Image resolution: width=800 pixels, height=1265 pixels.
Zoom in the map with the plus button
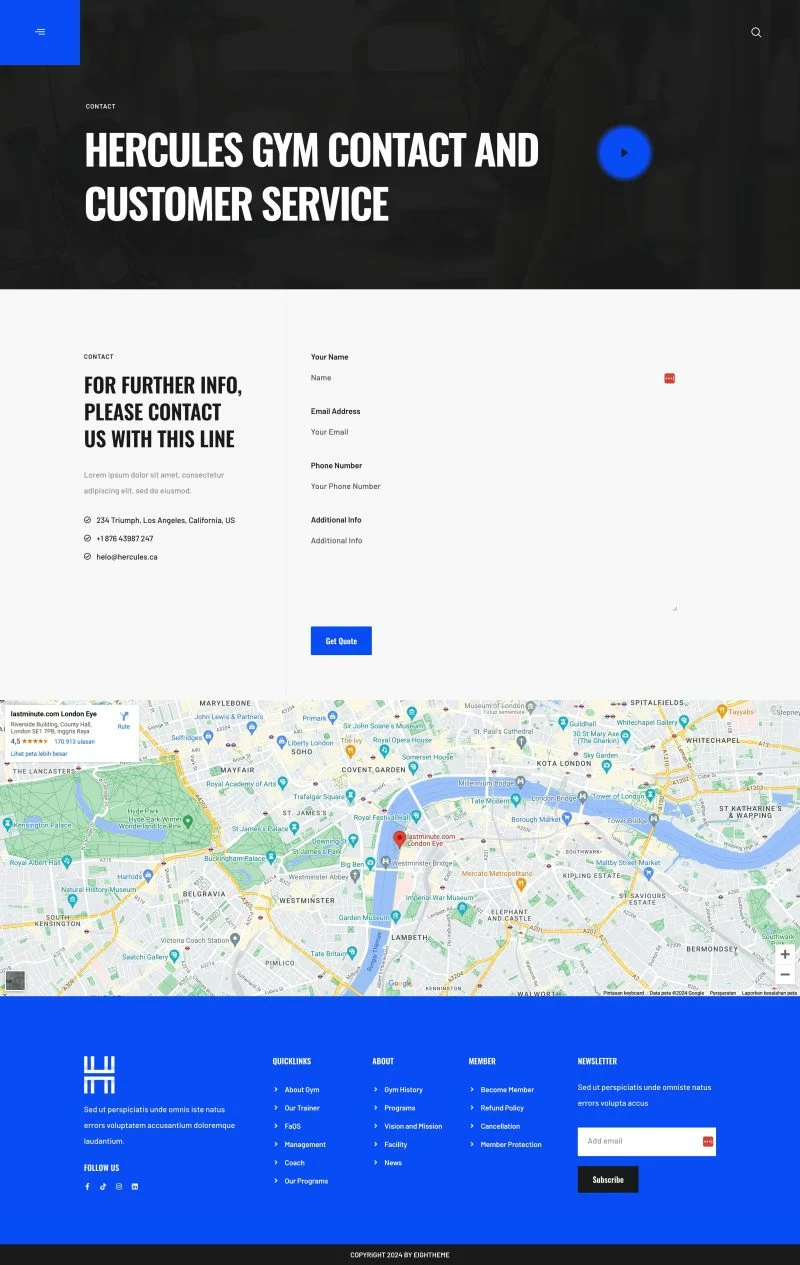[x=785, y=954]
